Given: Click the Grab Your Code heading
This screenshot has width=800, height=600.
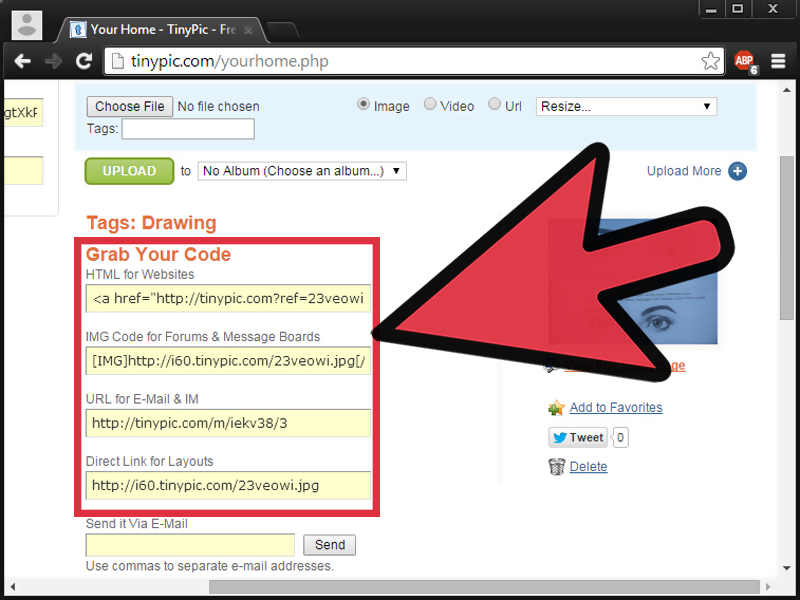Looking at the screenshot, I should pos(158,254).
